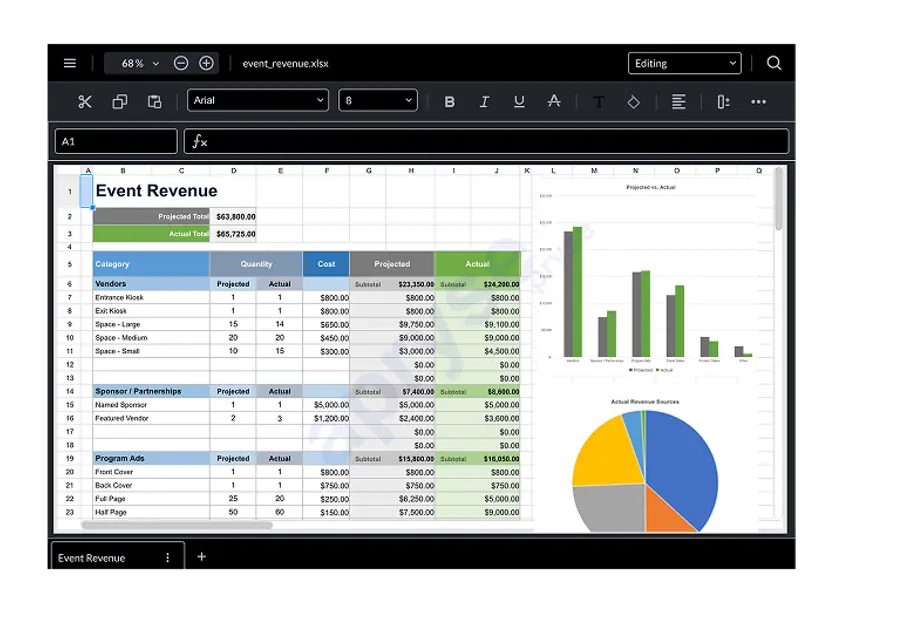The height and width of the screenshot is (632, 900).
Task: Click the Paste clipboard icon
Action: 154,102
